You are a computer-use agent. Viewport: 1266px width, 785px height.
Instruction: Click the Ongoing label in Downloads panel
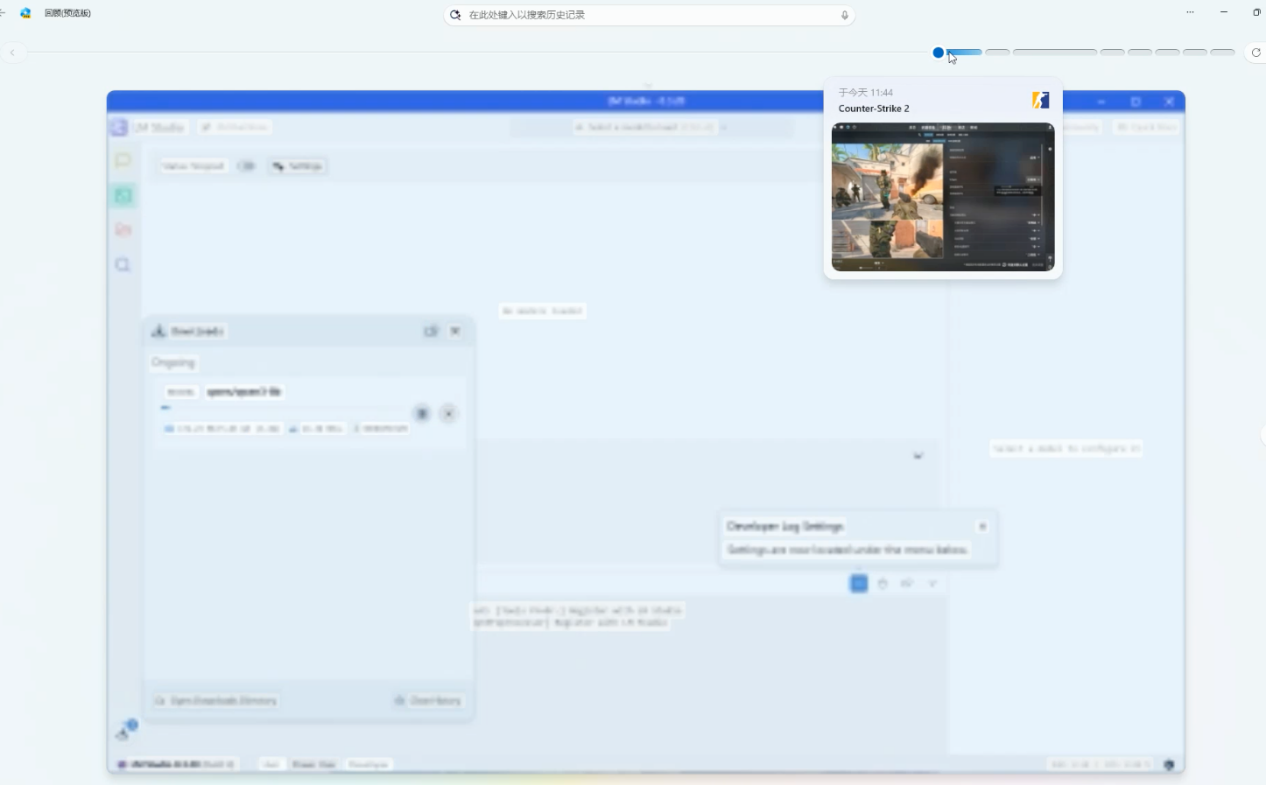click(x=174, y=363)
